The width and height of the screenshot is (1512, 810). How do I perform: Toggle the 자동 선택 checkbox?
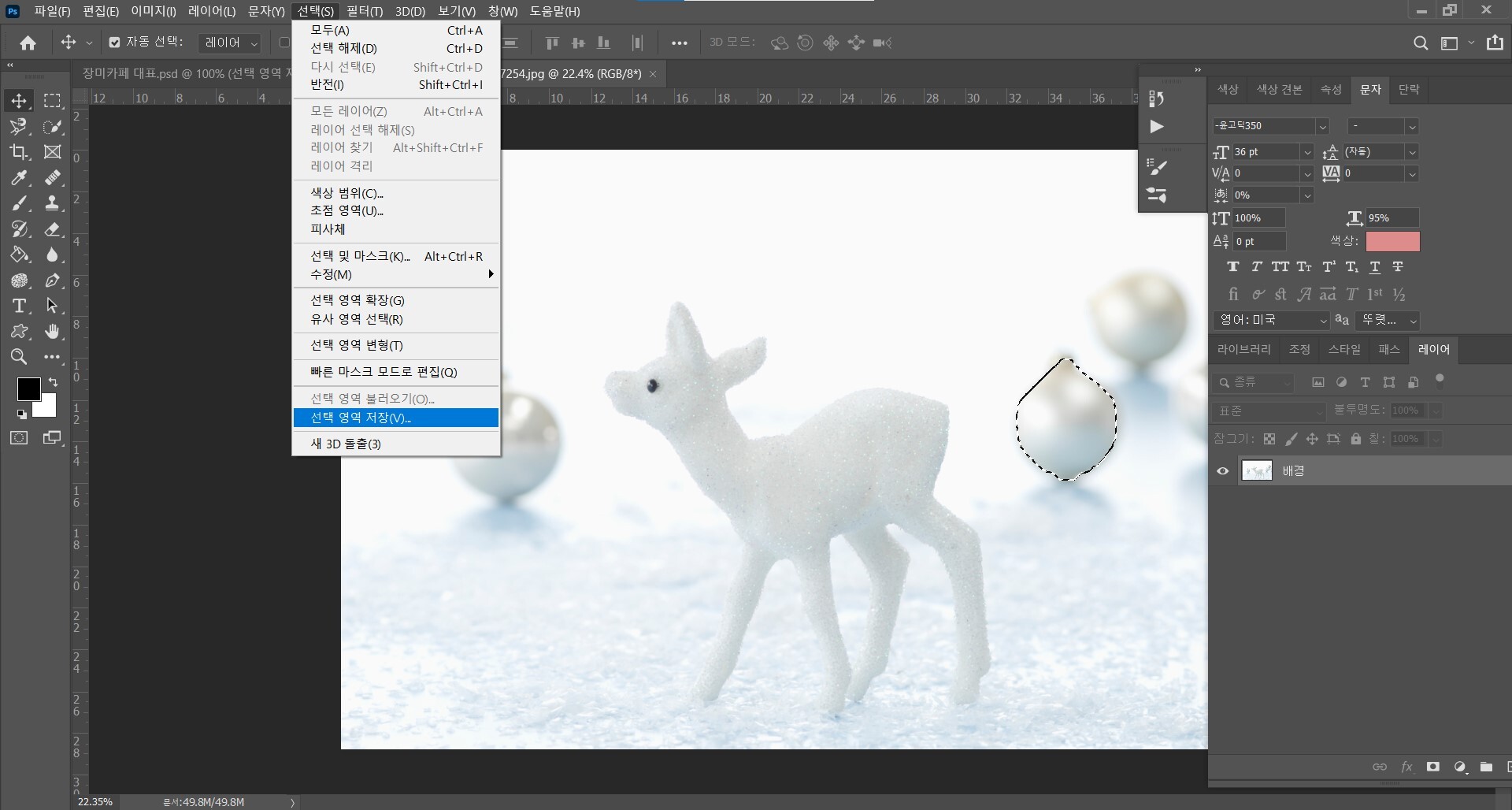pos(115,43)
